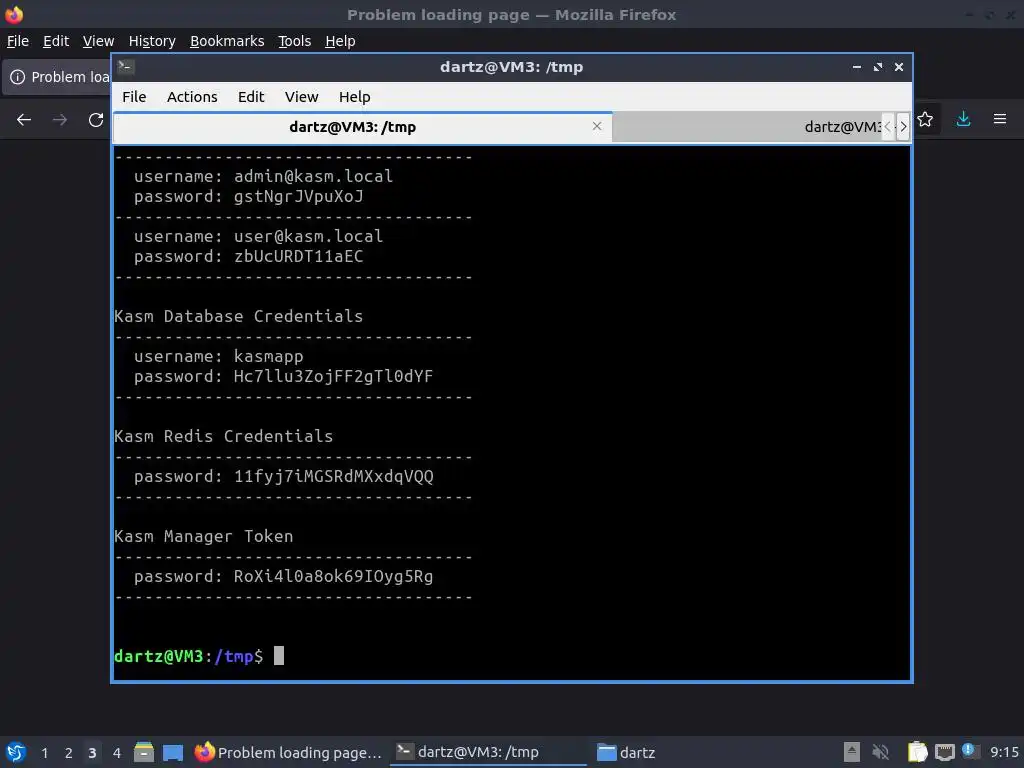
Task: Open update notifier tray icon
Action: coord(970,751)
